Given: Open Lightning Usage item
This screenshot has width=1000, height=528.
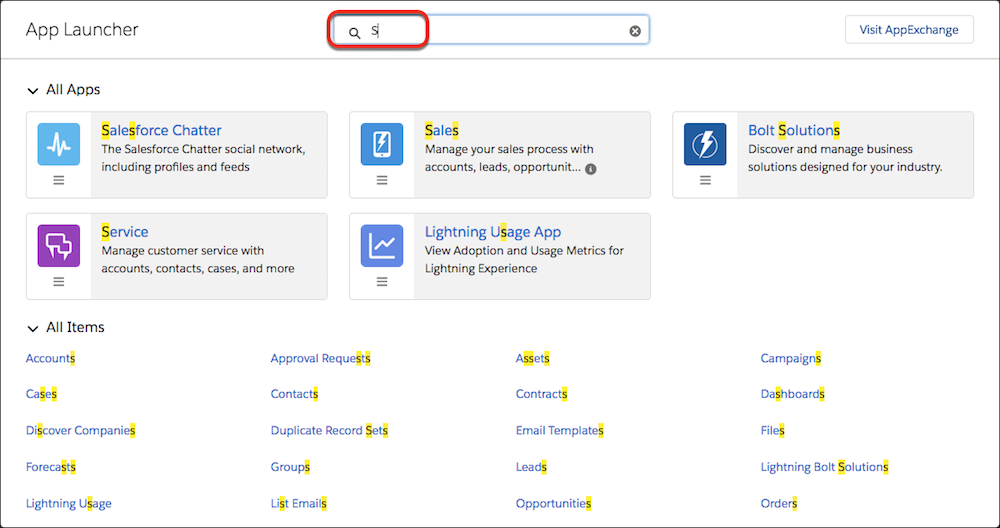Looking at the screenshot, I should [68, 503].
